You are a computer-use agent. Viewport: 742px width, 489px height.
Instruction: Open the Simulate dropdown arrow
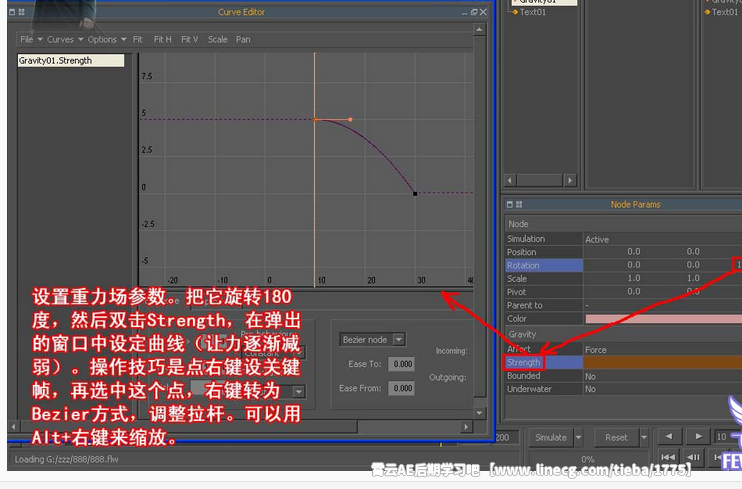[578, 437]
